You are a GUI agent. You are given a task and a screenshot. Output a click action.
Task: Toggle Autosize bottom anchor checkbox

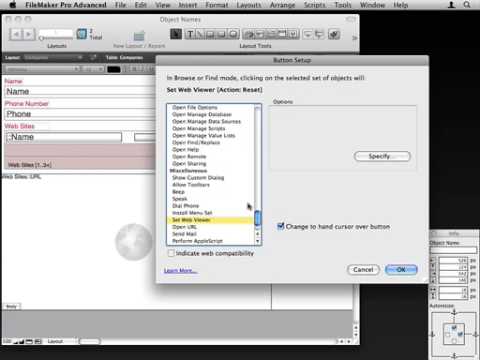[454, 341]
